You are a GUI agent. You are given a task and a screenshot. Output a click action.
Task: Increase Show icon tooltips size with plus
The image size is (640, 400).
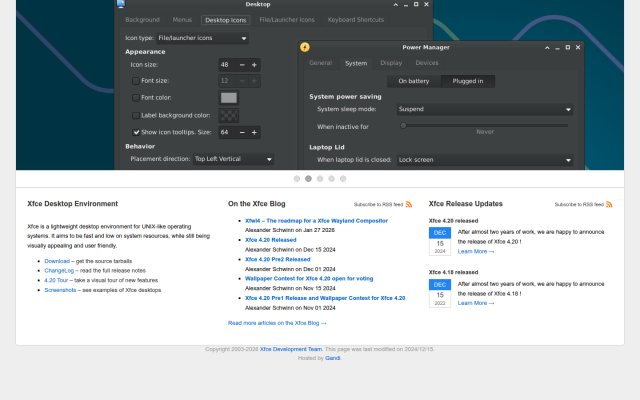tap(254, 132)
